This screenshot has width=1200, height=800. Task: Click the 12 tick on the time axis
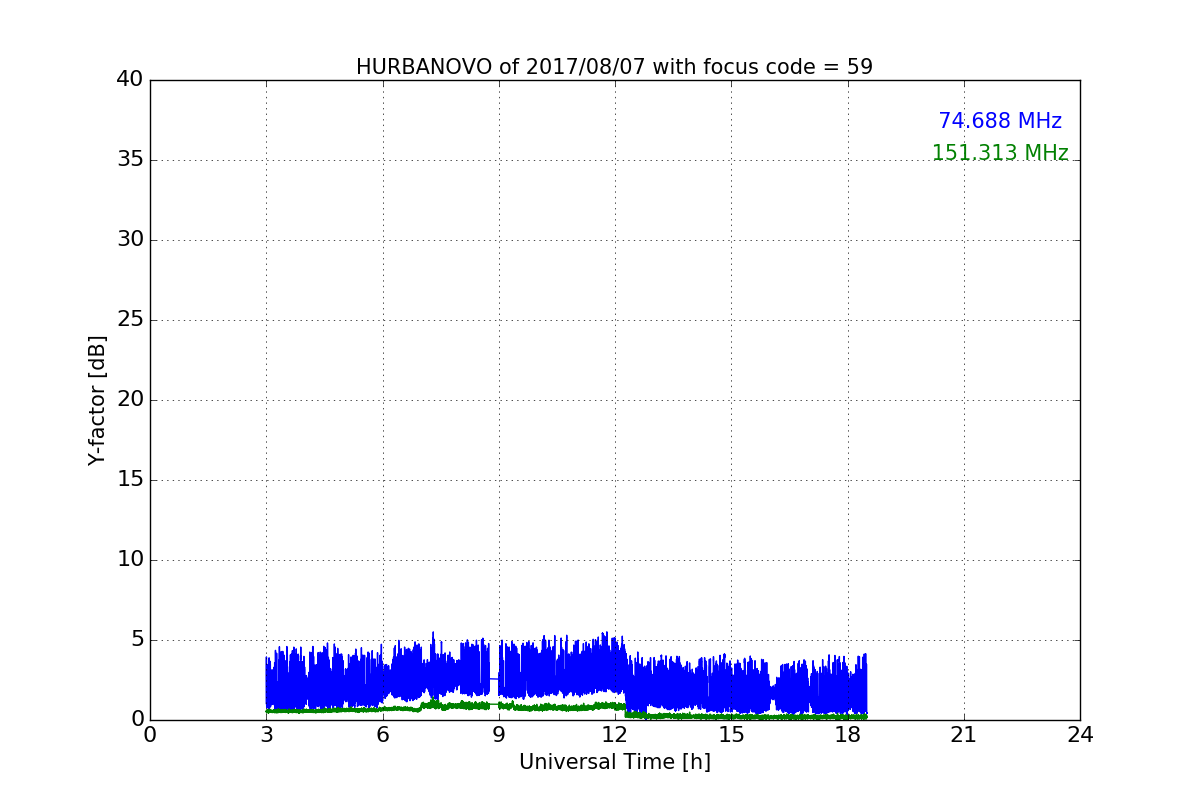pos(615,735)
